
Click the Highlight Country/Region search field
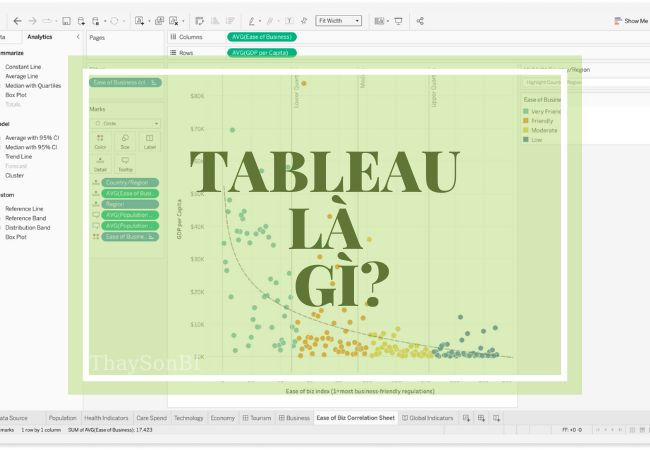pyautogui.click(x=585, y=82)
